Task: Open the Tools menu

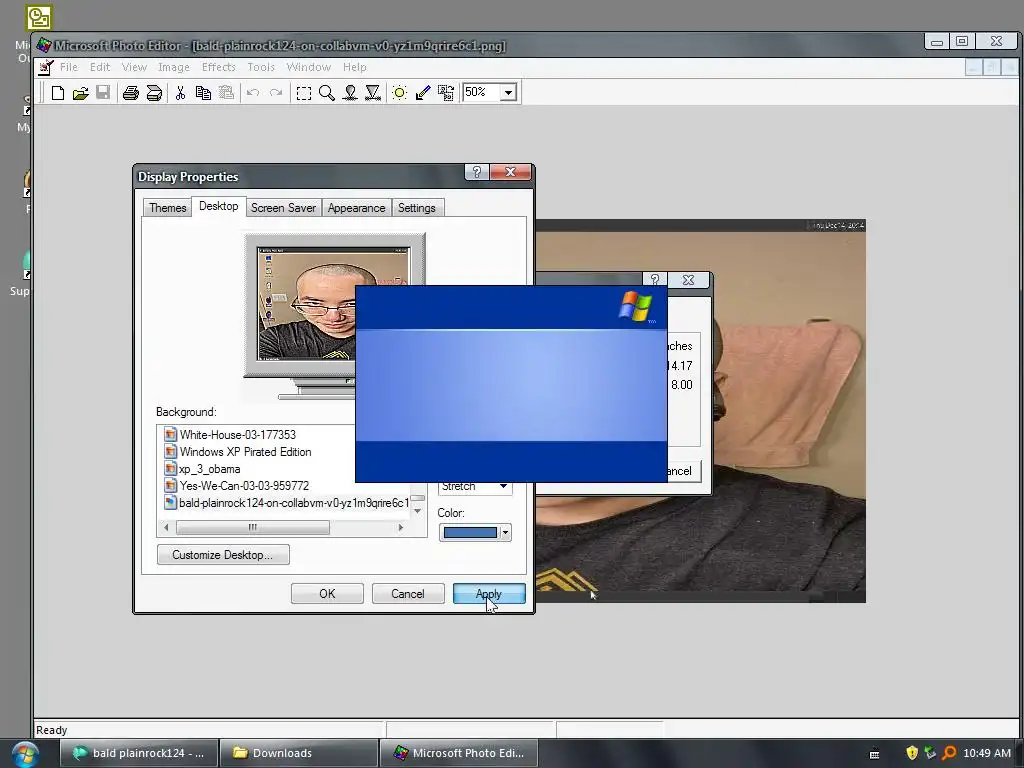Action: (x=261, y=67)
